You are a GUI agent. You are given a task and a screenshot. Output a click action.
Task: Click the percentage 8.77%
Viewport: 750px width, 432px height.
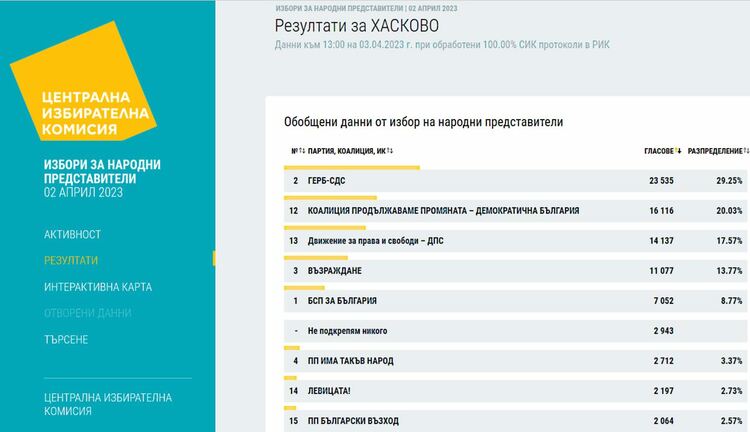click(x=731, y=301)
